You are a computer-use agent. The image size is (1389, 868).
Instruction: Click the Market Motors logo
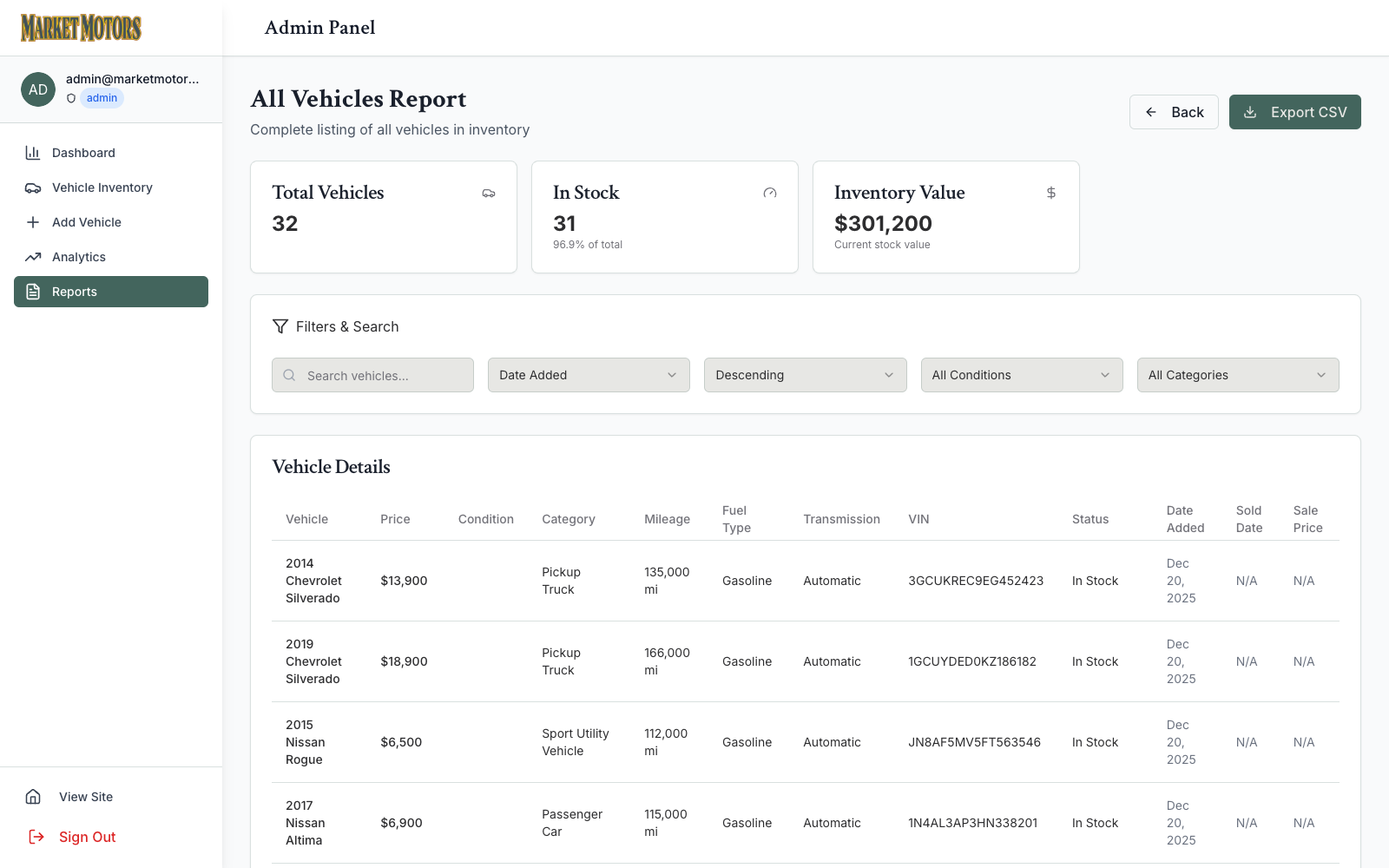81,28
